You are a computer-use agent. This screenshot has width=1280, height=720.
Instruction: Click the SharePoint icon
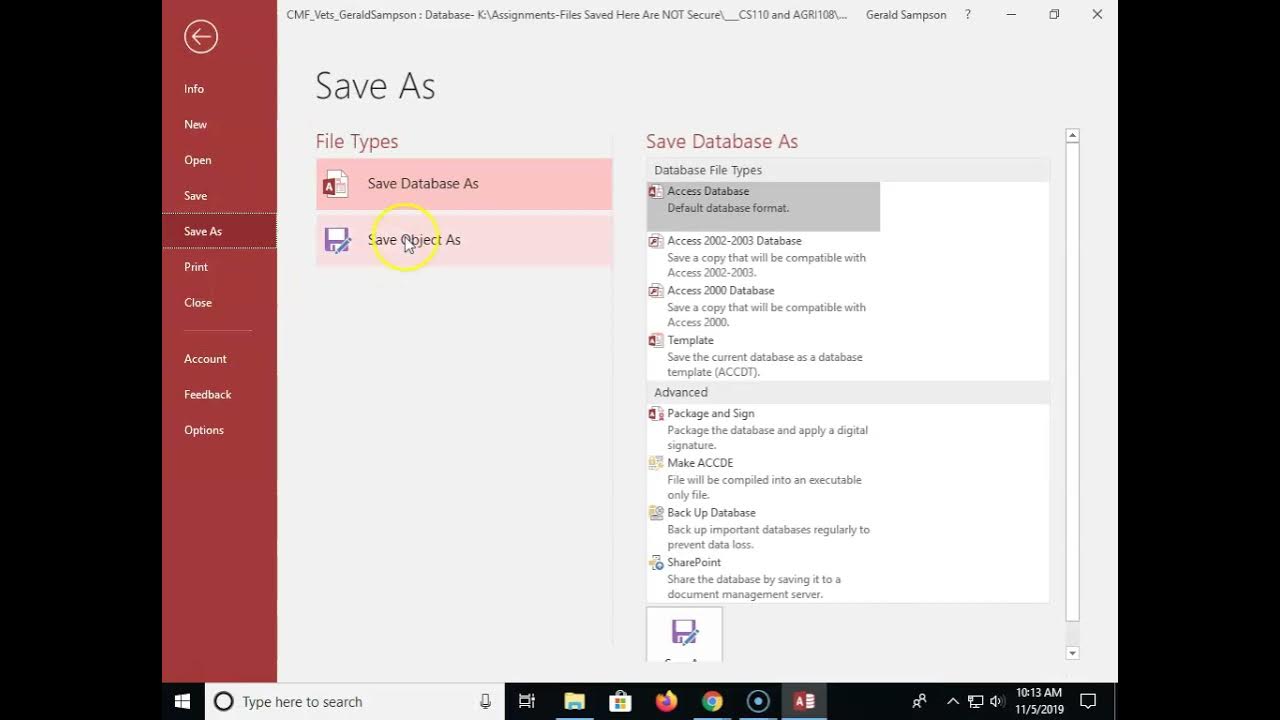[x=656, y=562]
